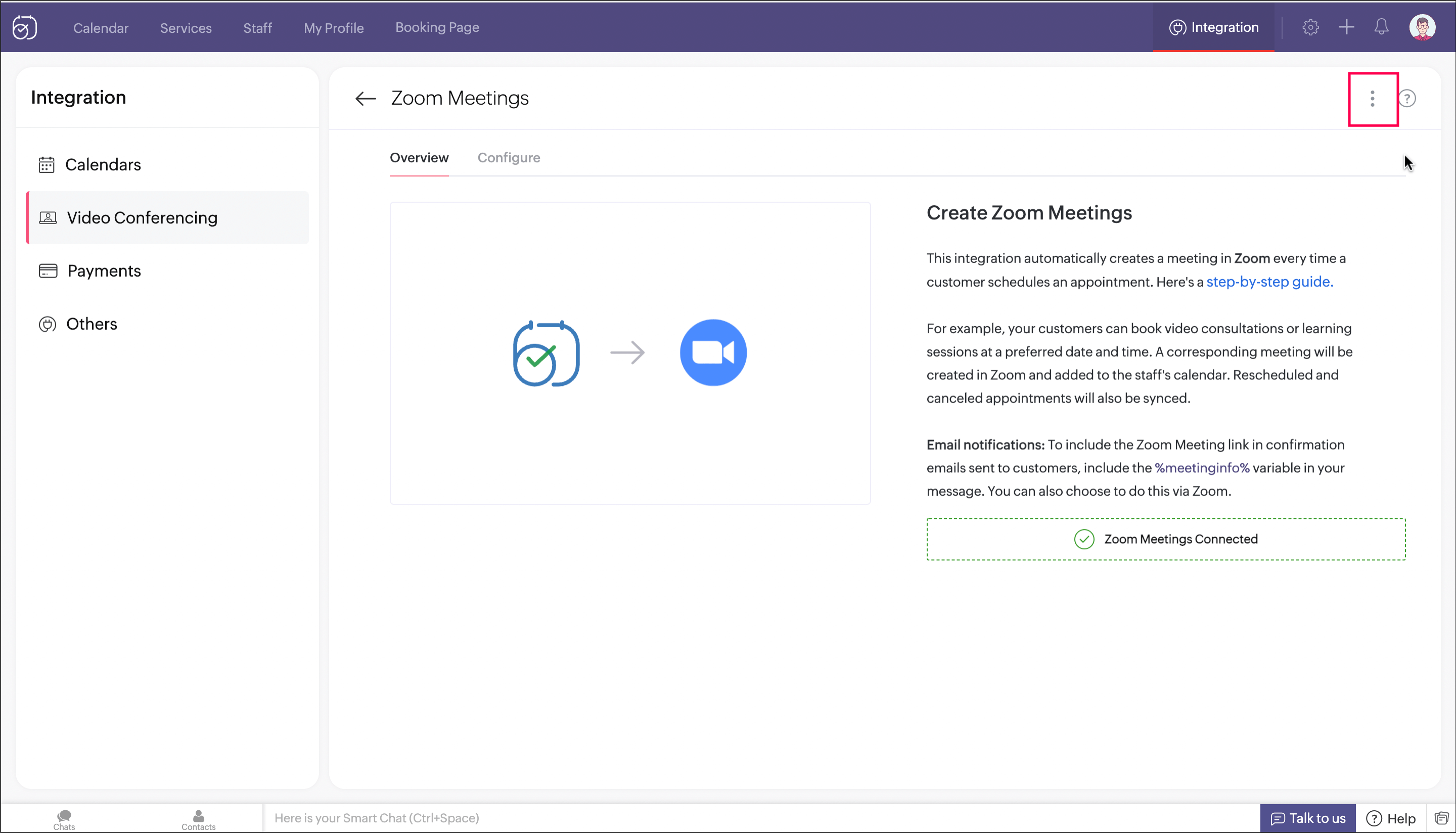Open the Booking Page section
This screenshot has height=833, width=1456.
pos(437,27)
